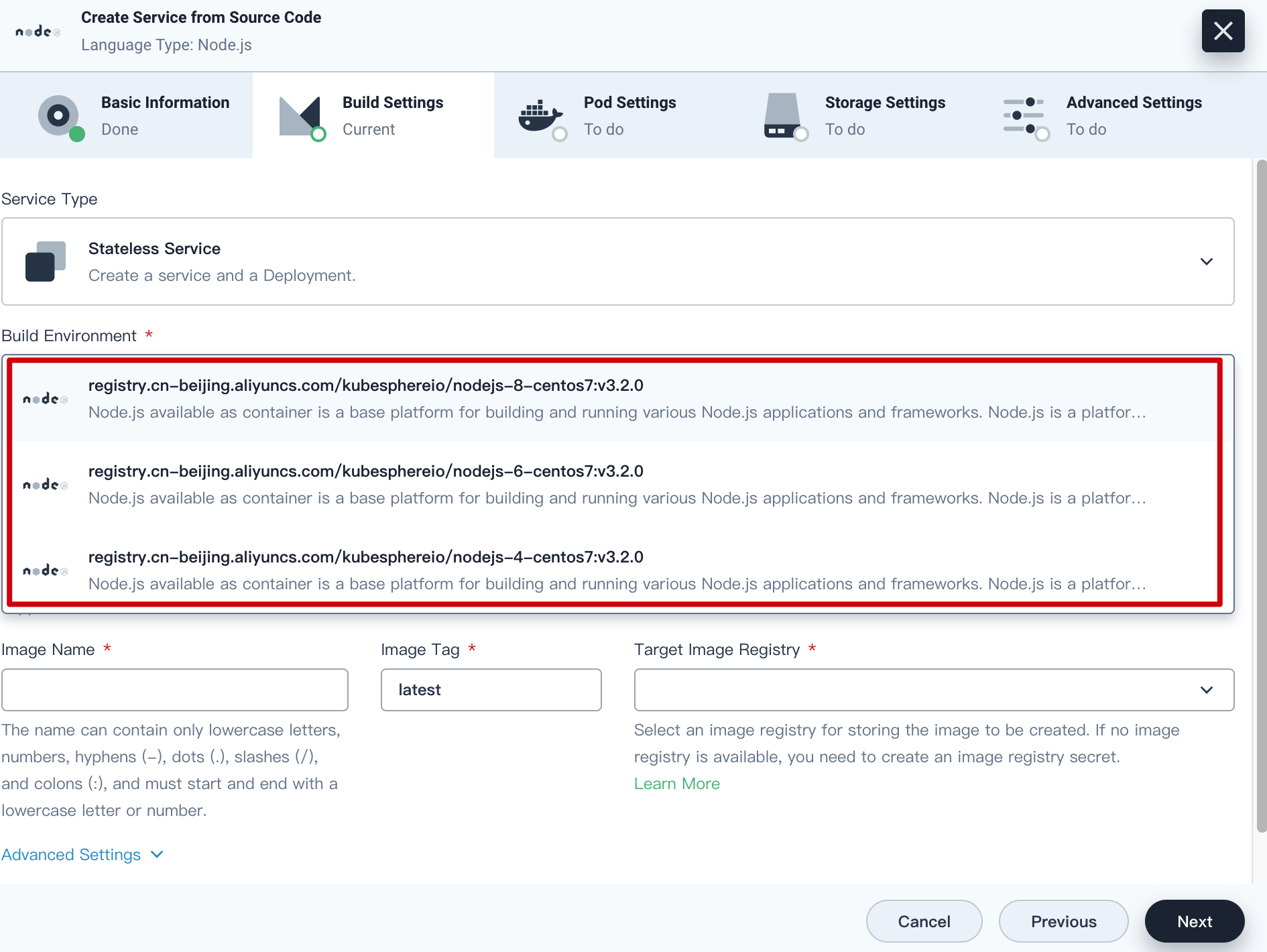Screen dimensions: 1267x952
Task: Open the Storage Settings tab
Action: (856, 115)
